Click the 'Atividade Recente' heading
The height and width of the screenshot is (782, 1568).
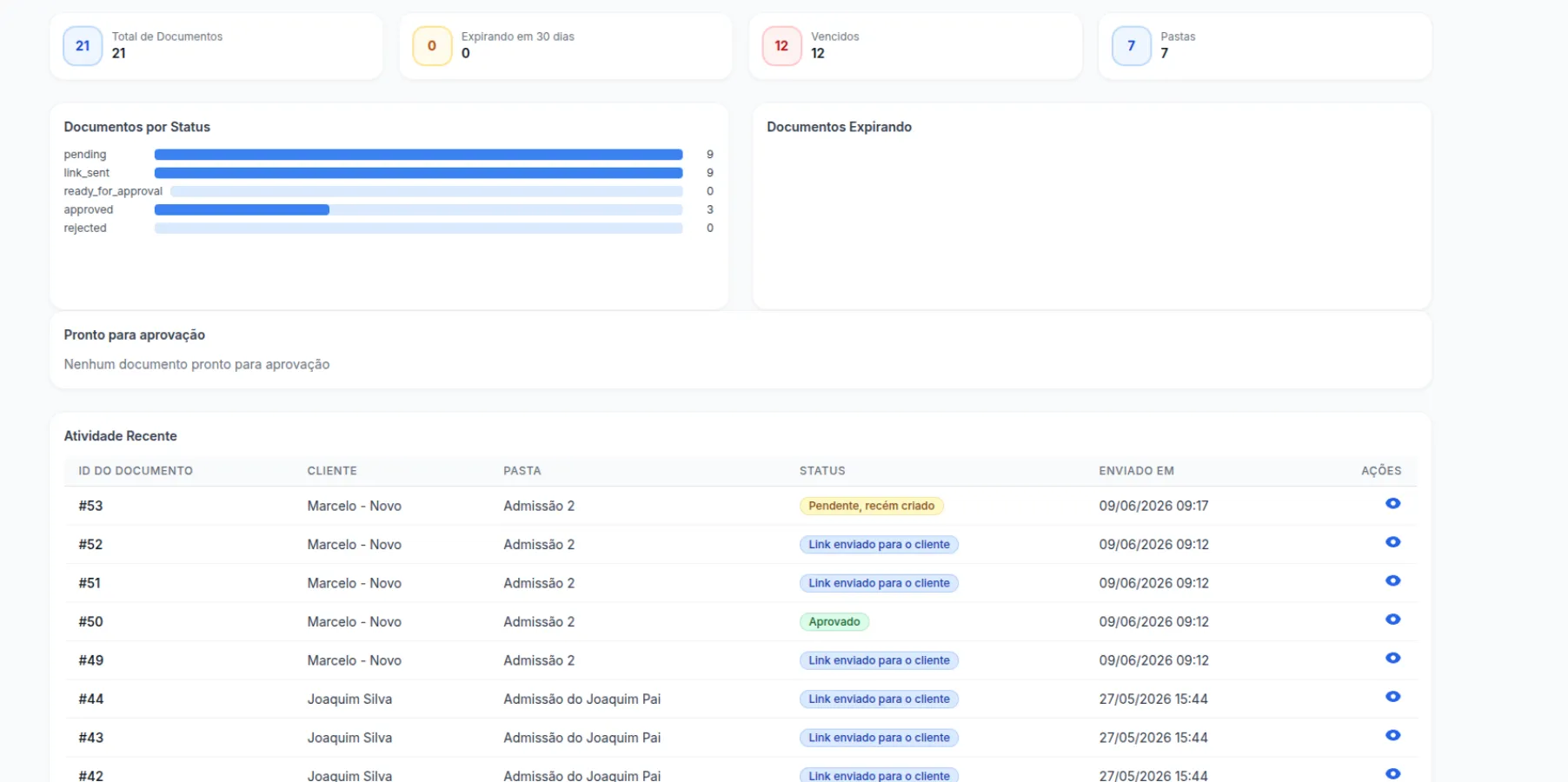click(x=120, y=436)
